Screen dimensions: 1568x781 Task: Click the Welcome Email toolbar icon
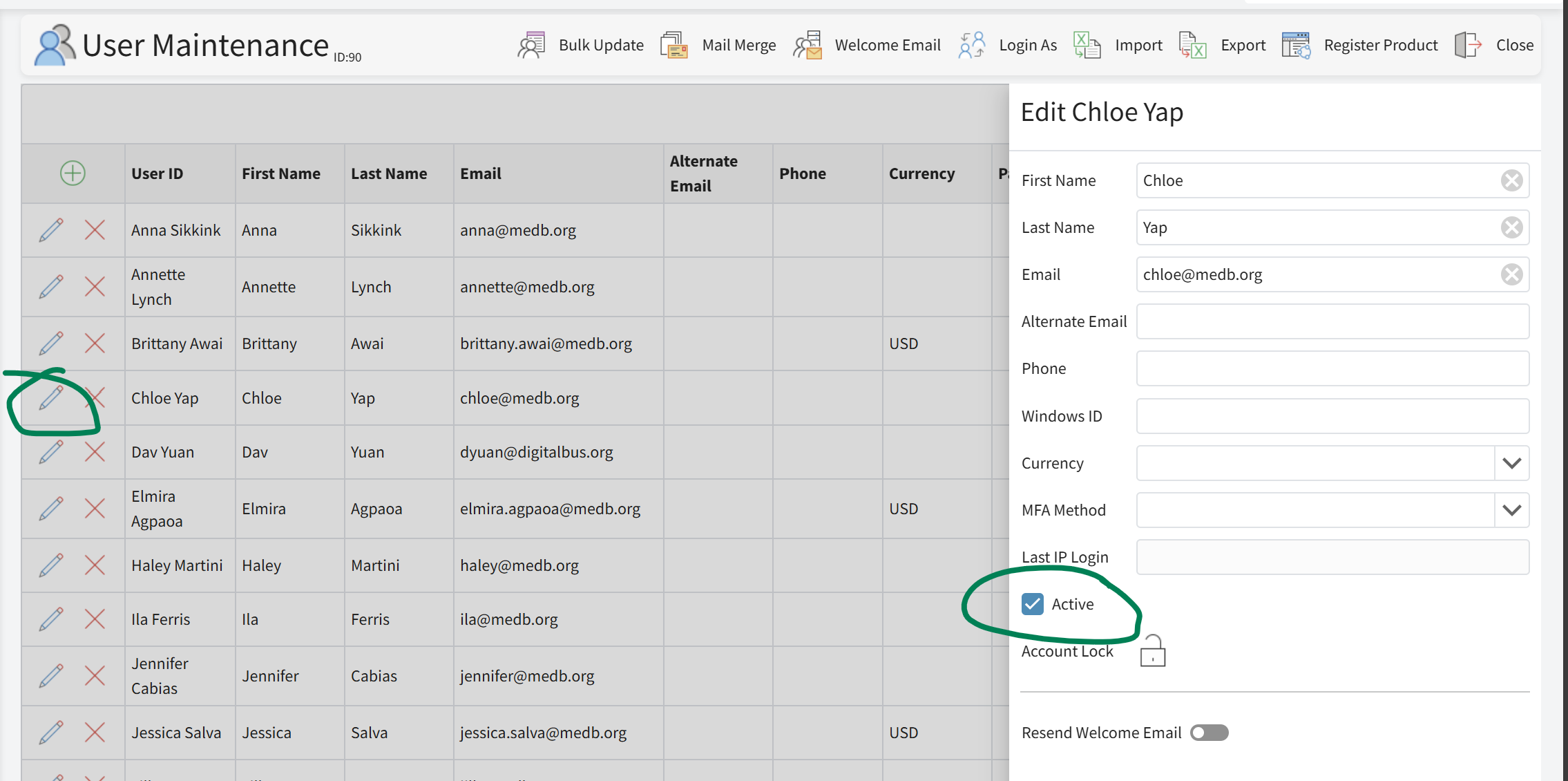coord(807,46)
